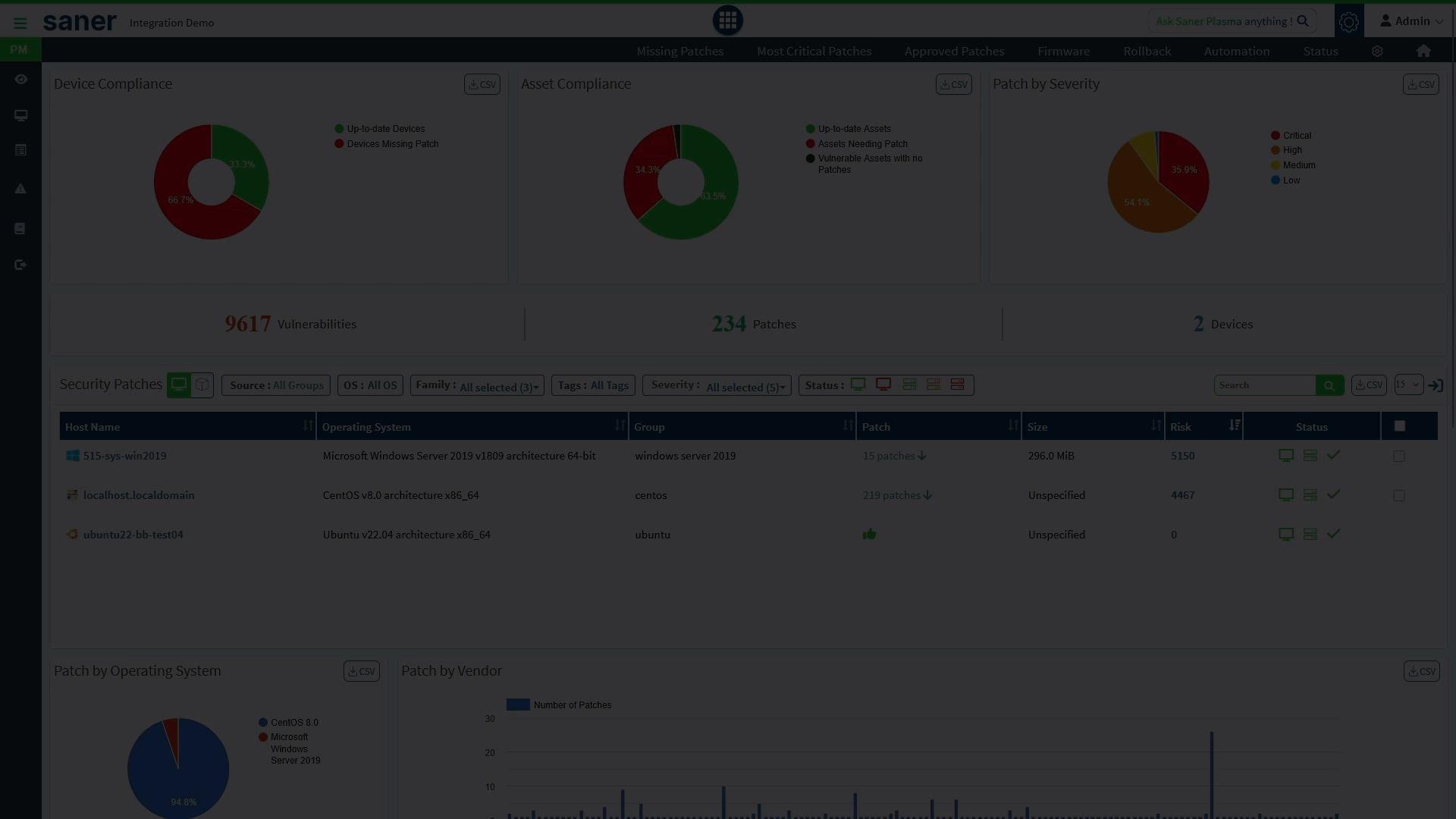1456x819 pixels.
Task: Switch Security Patches to device view
Action: [x=179, y=384]
